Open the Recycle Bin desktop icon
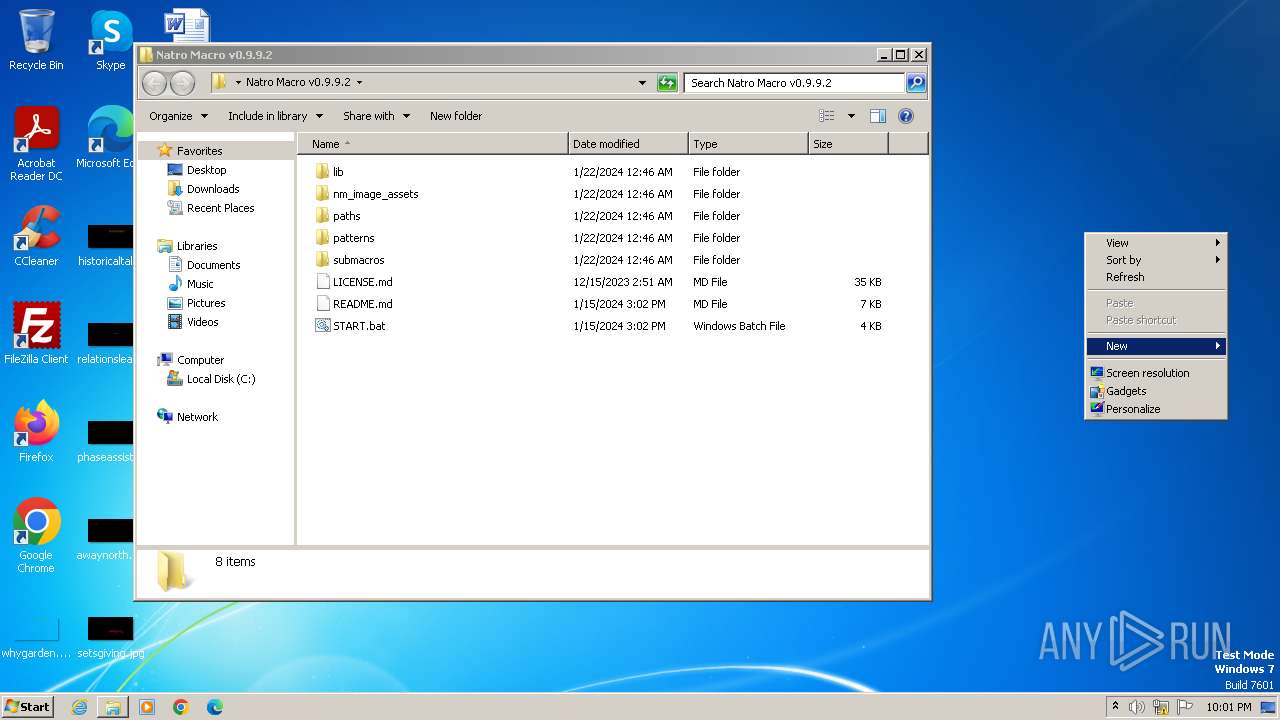Viewport: 1280px width, 720px height. click(36, 40)
